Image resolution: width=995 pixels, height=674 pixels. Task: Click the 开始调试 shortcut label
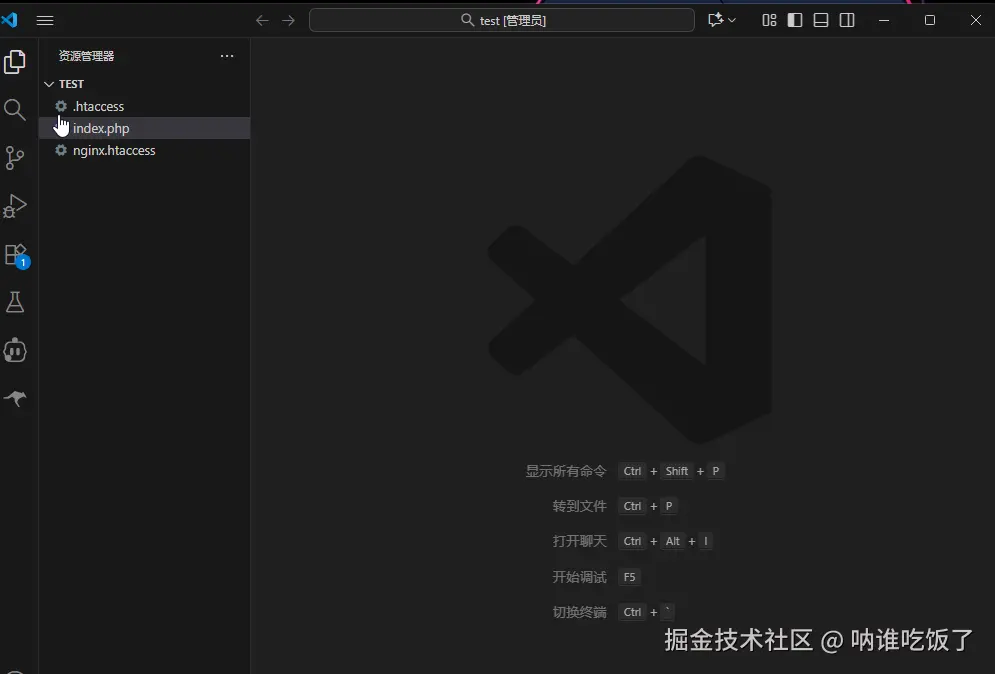579,577
